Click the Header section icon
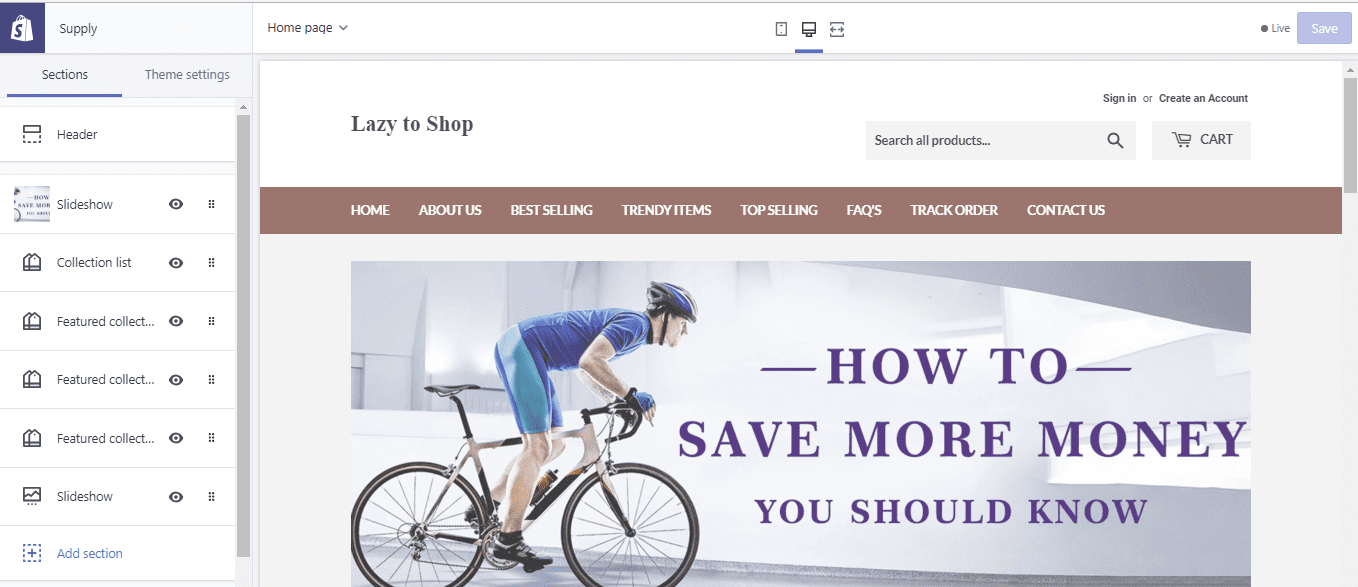This screenshot has width=1358, height=587. pos(32,134)
